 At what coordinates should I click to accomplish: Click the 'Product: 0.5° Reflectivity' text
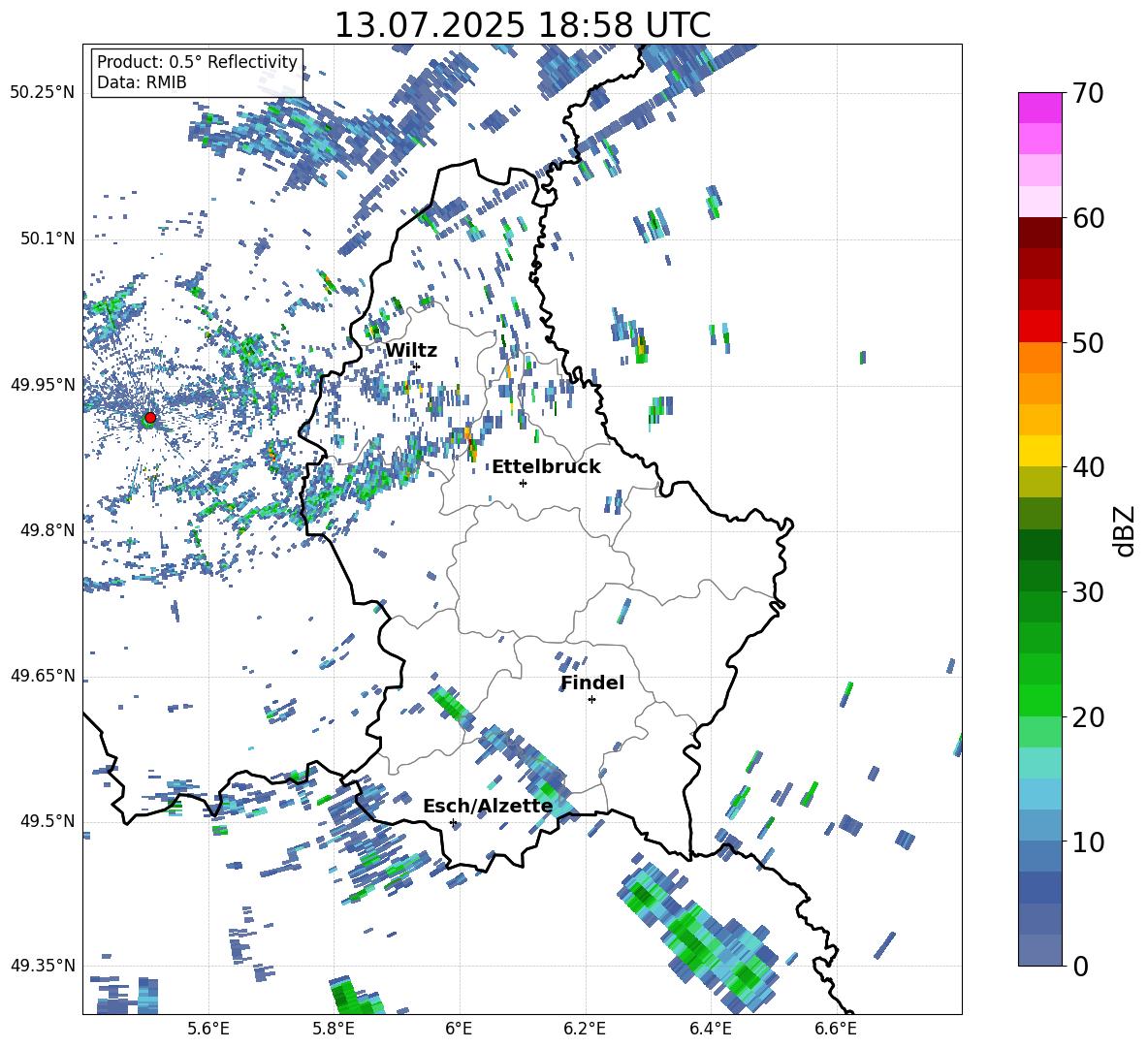point(197,62)
